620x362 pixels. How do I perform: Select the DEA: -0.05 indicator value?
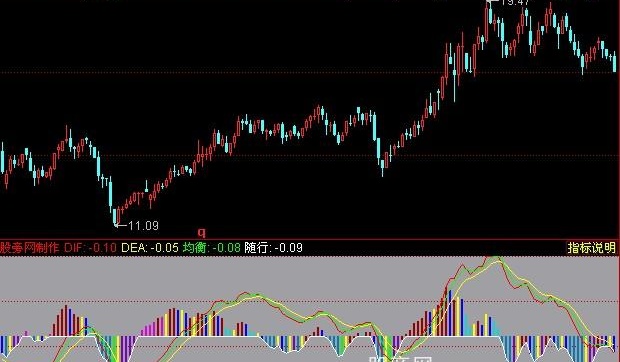pos(150,248)
